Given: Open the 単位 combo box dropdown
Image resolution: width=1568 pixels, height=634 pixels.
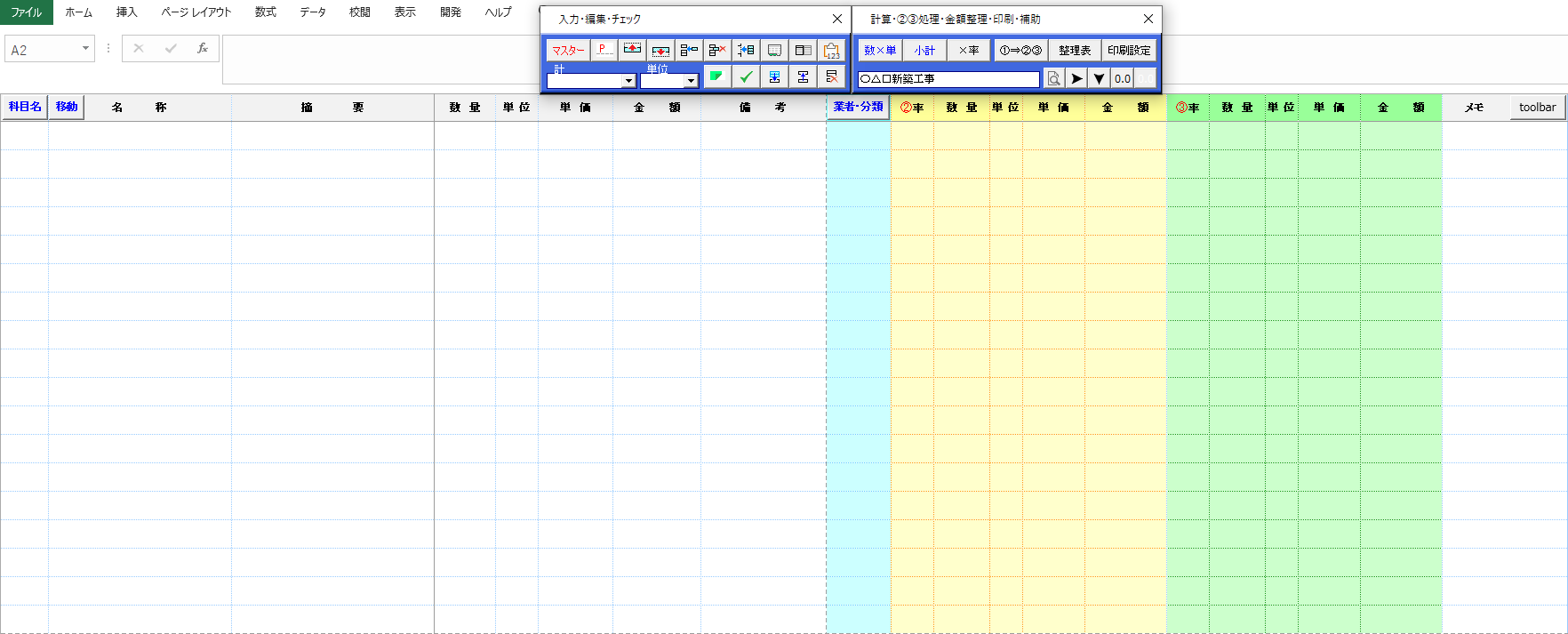Looking at the screenshot, I should pyautogui.click(x=691, y=81).
